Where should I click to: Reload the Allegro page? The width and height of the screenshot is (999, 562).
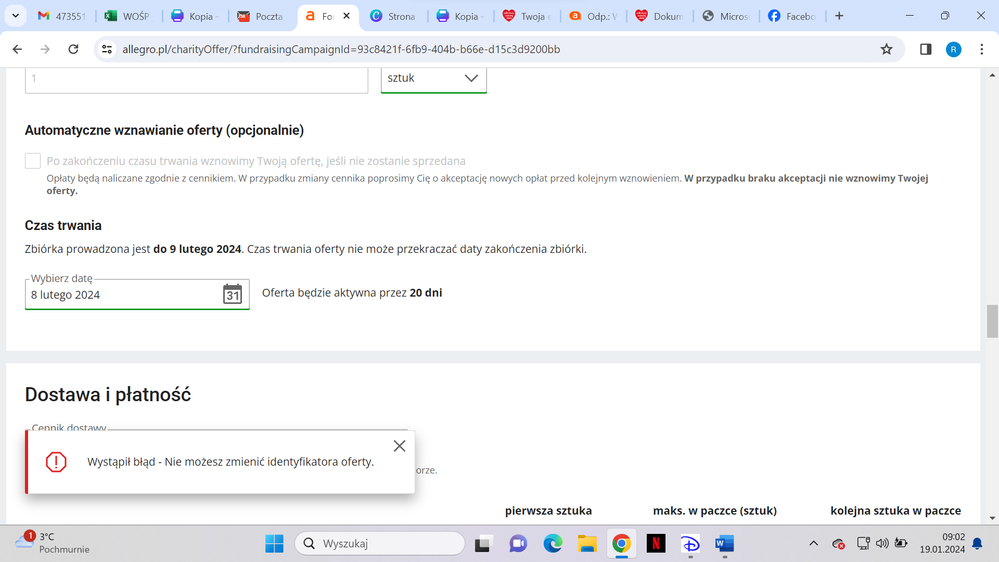(73, 49)
